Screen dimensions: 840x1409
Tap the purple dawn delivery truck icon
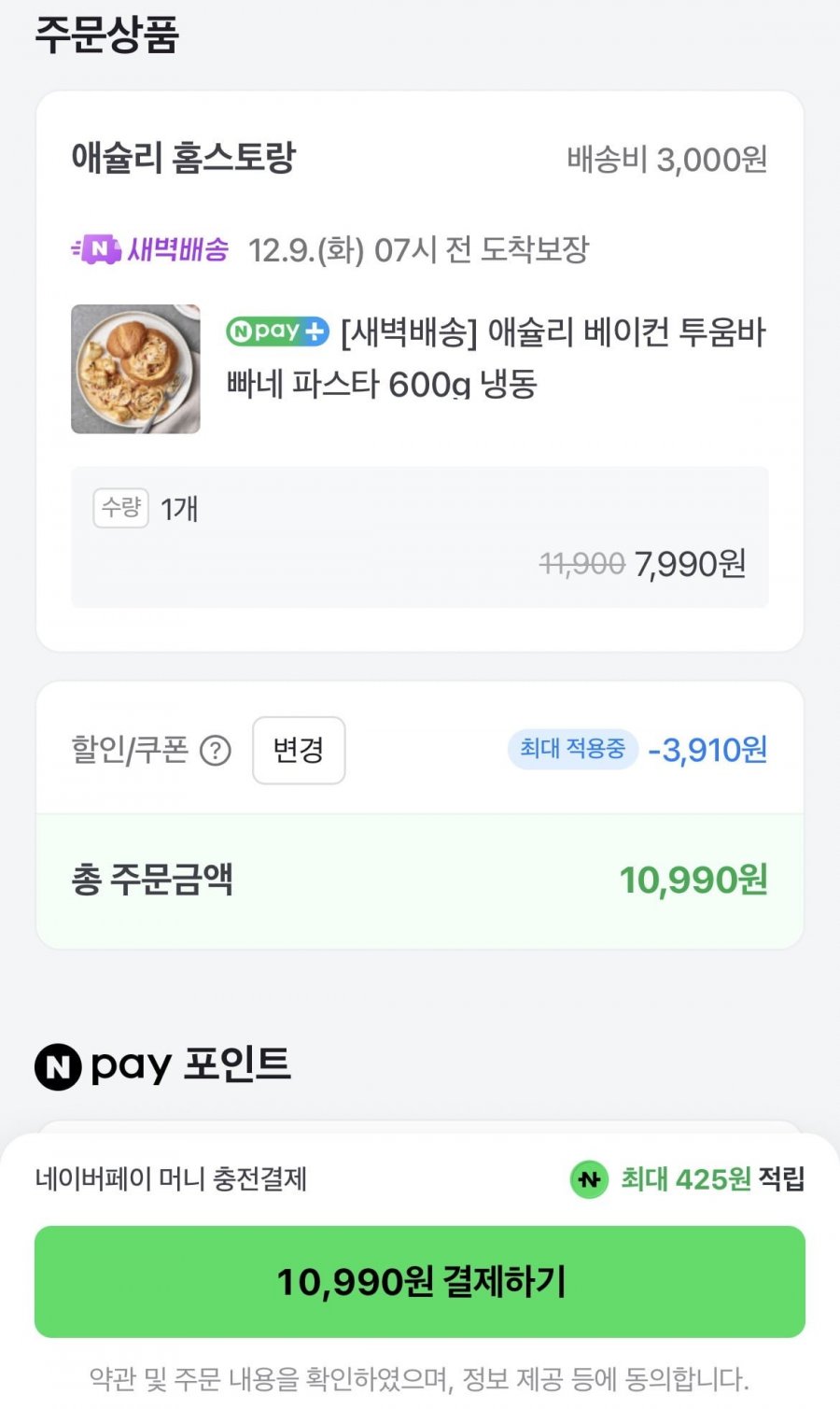96,249
